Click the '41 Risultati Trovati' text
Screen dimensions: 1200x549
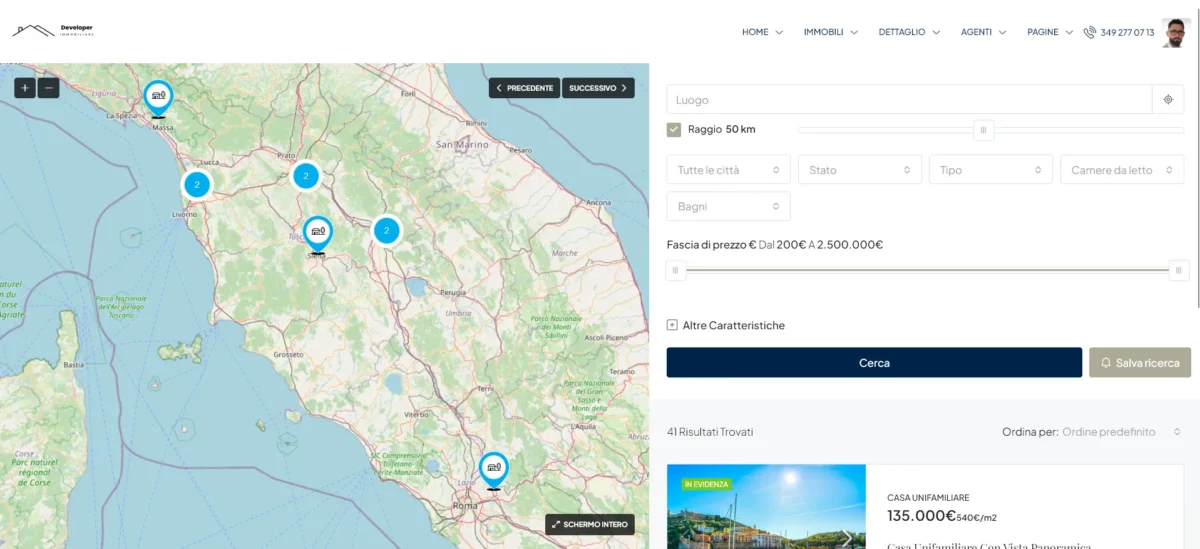pos(710,432)
